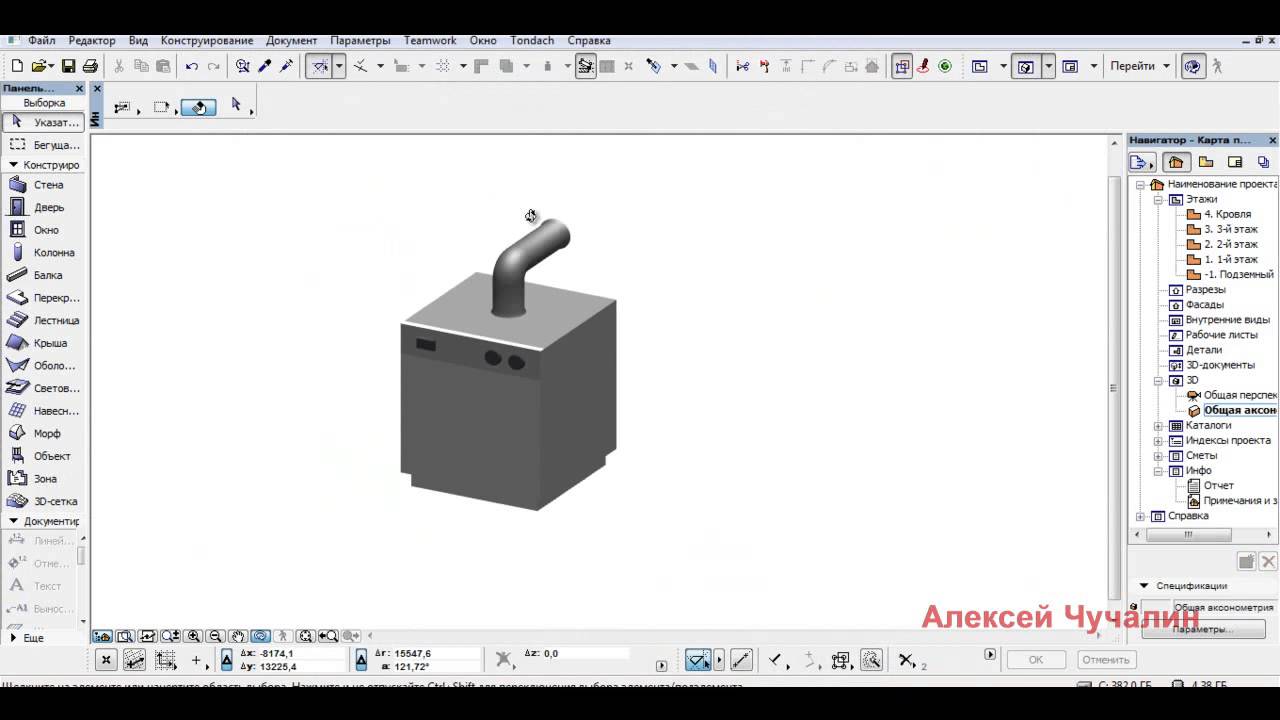Click the Pan hand icon in bottom bar
1280x720 pixels.
click(x=238, y=636)
